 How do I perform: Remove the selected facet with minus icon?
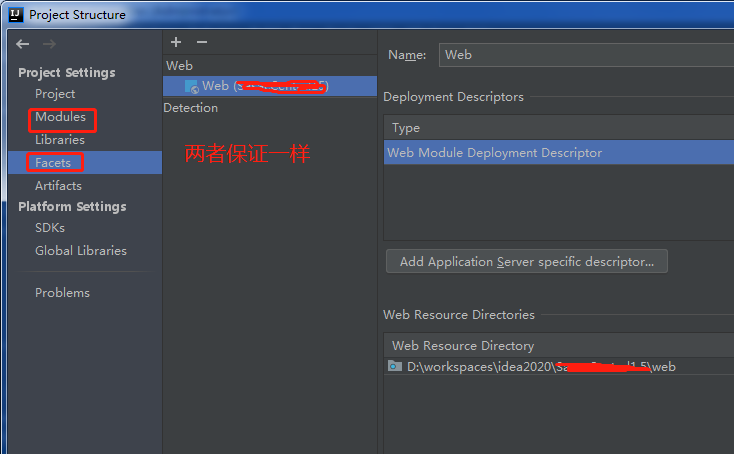(202, 42)
